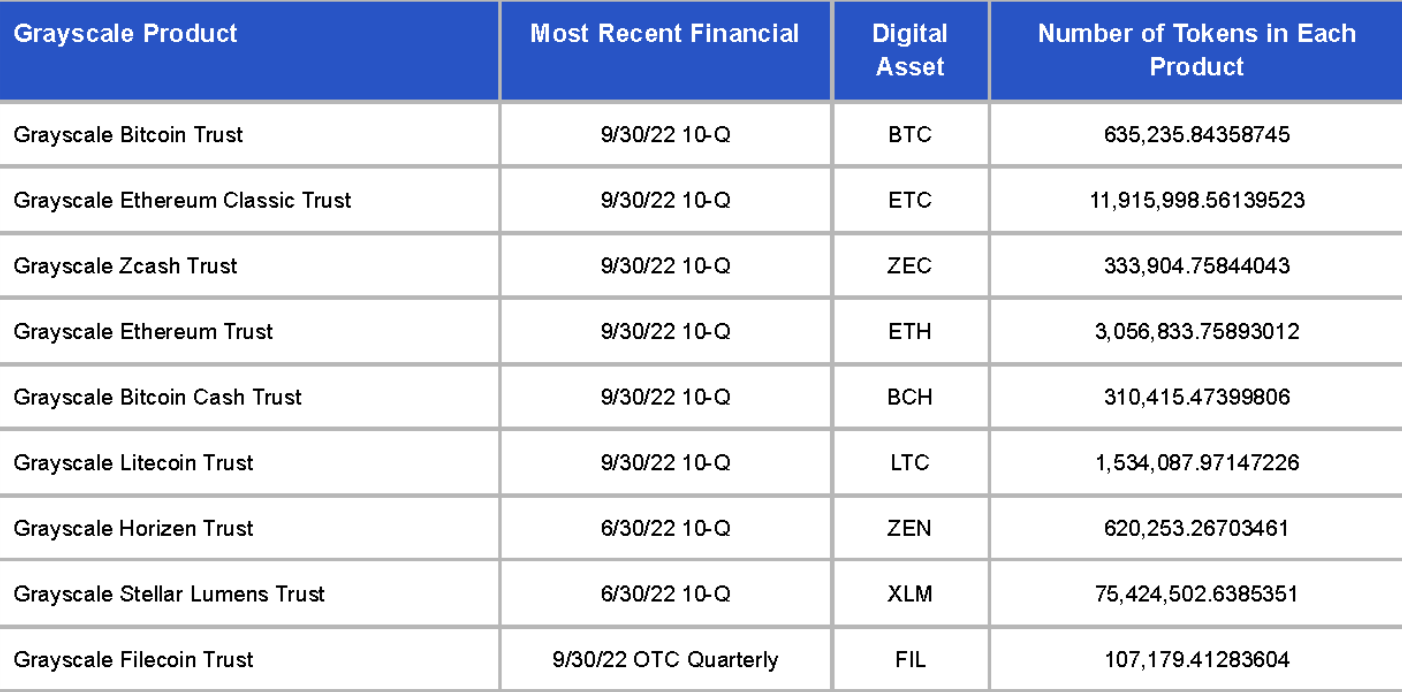Click the Digital Asset column header
Screen dimensions: 1402x692
click(x=909, y=50)
